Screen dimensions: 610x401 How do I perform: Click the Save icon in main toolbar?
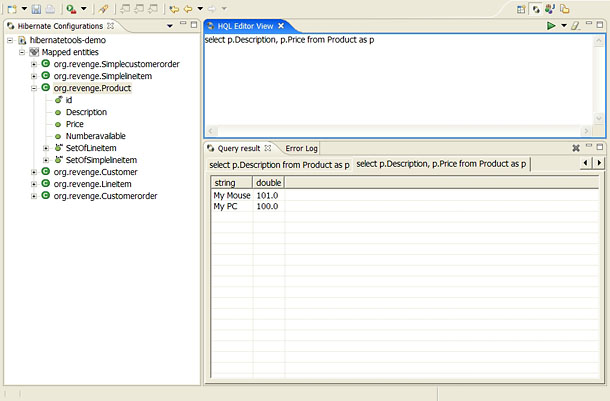pos(37,8)
